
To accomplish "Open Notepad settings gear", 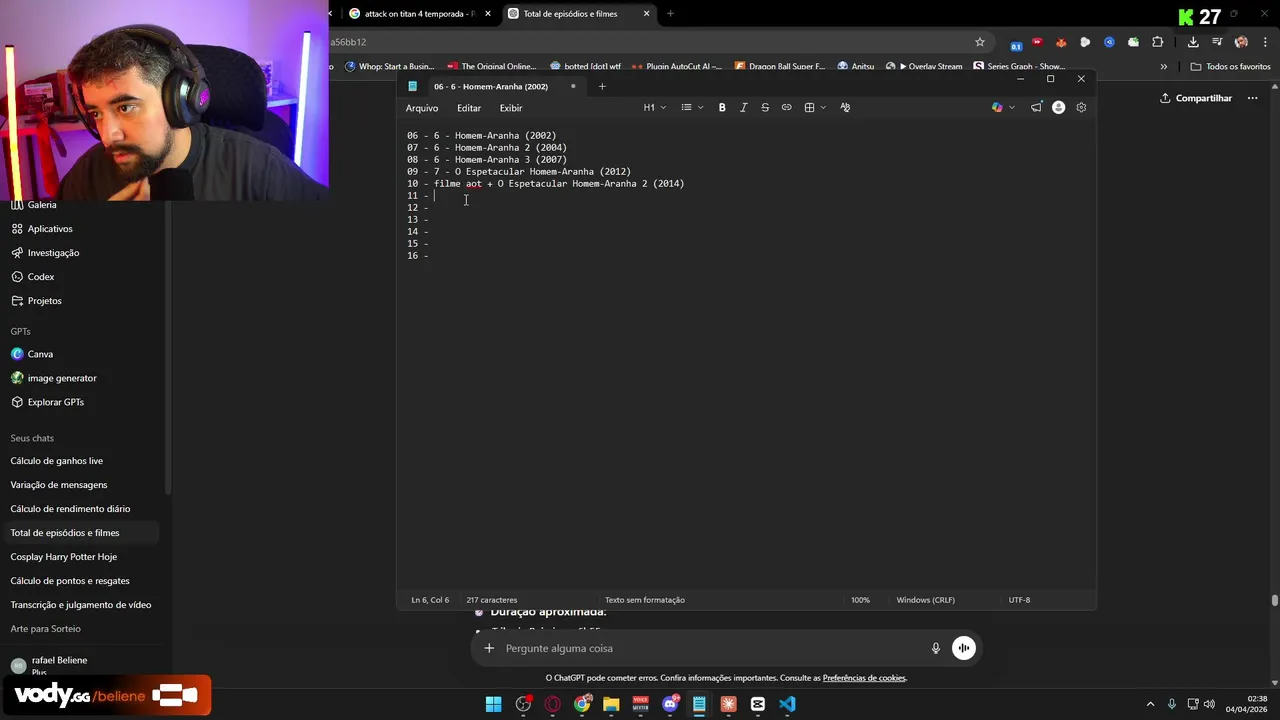I will (1081, 108).
